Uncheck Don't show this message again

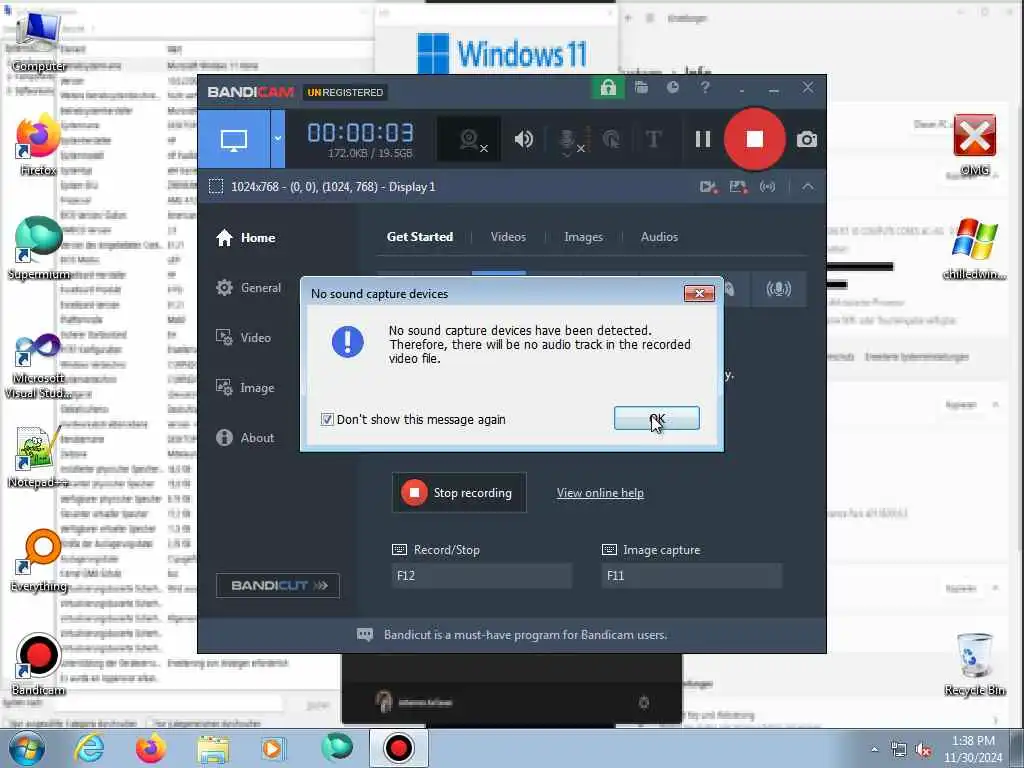click(x=327, y=419)
